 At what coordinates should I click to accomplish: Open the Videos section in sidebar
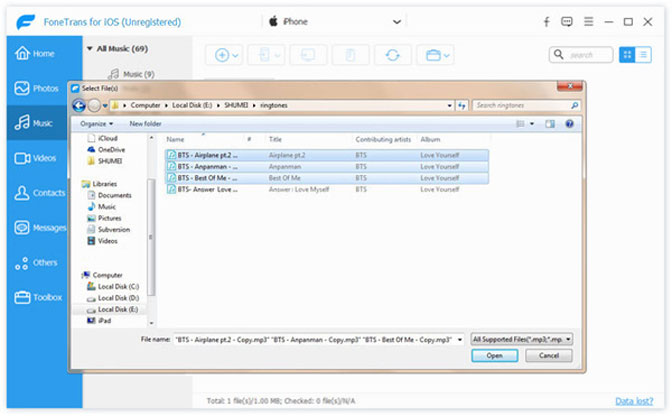36,158
